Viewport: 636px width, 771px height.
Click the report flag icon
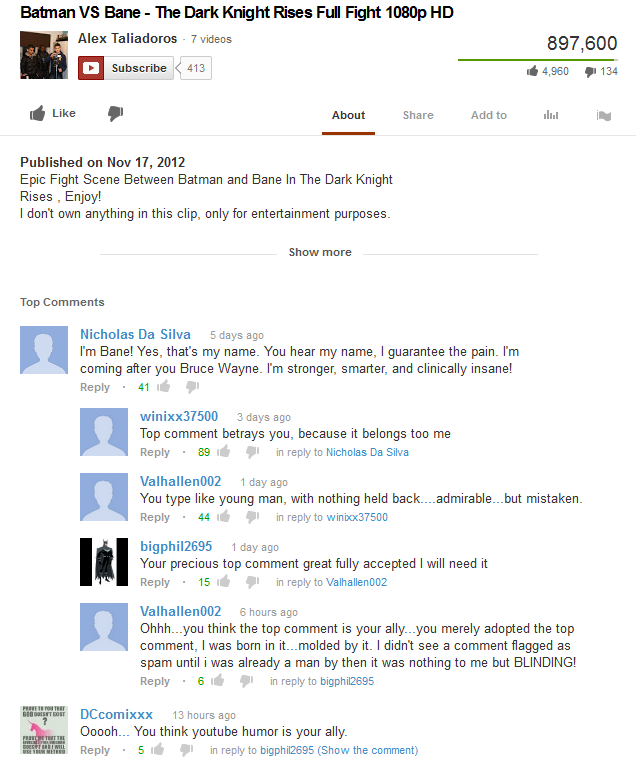(604, 116)
